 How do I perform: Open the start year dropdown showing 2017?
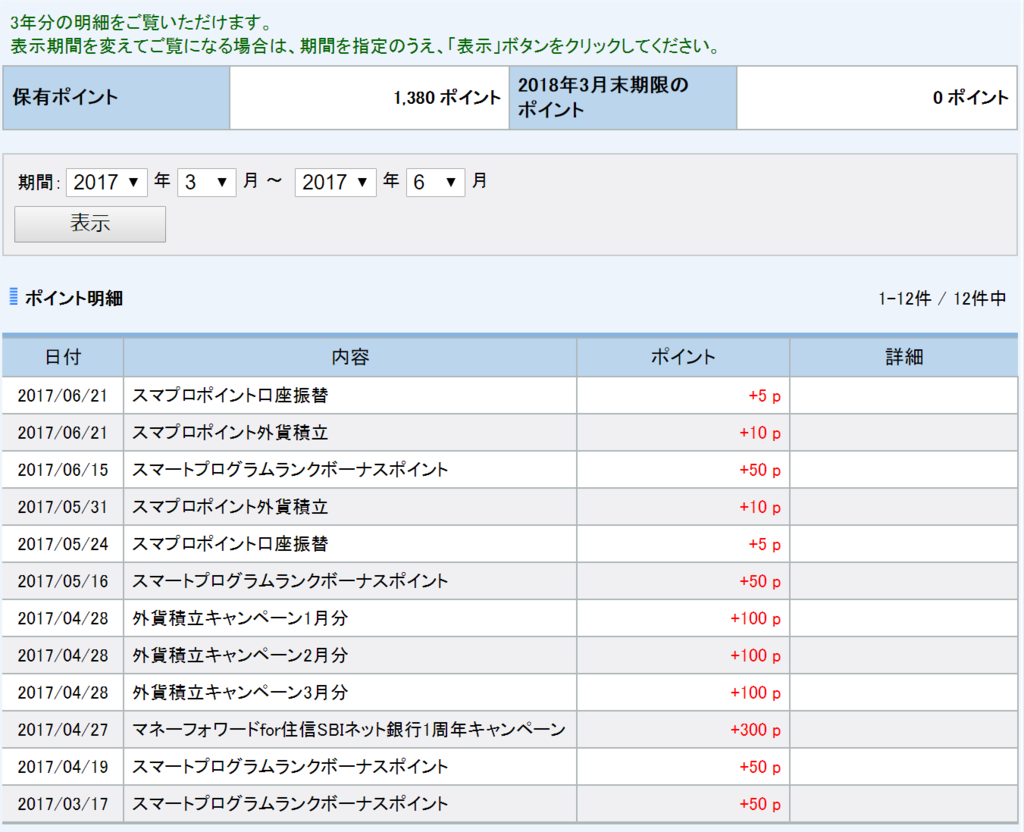107,182
